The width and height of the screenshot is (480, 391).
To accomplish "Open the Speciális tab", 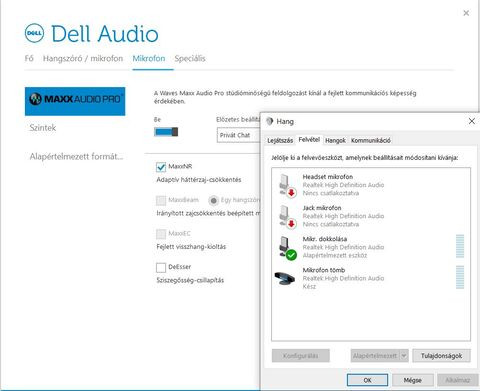I will 190,58.
